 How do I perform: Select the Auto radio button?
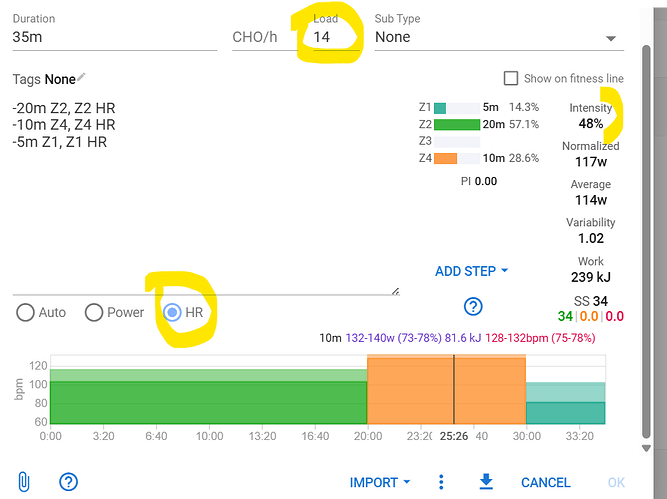[26, 312]
